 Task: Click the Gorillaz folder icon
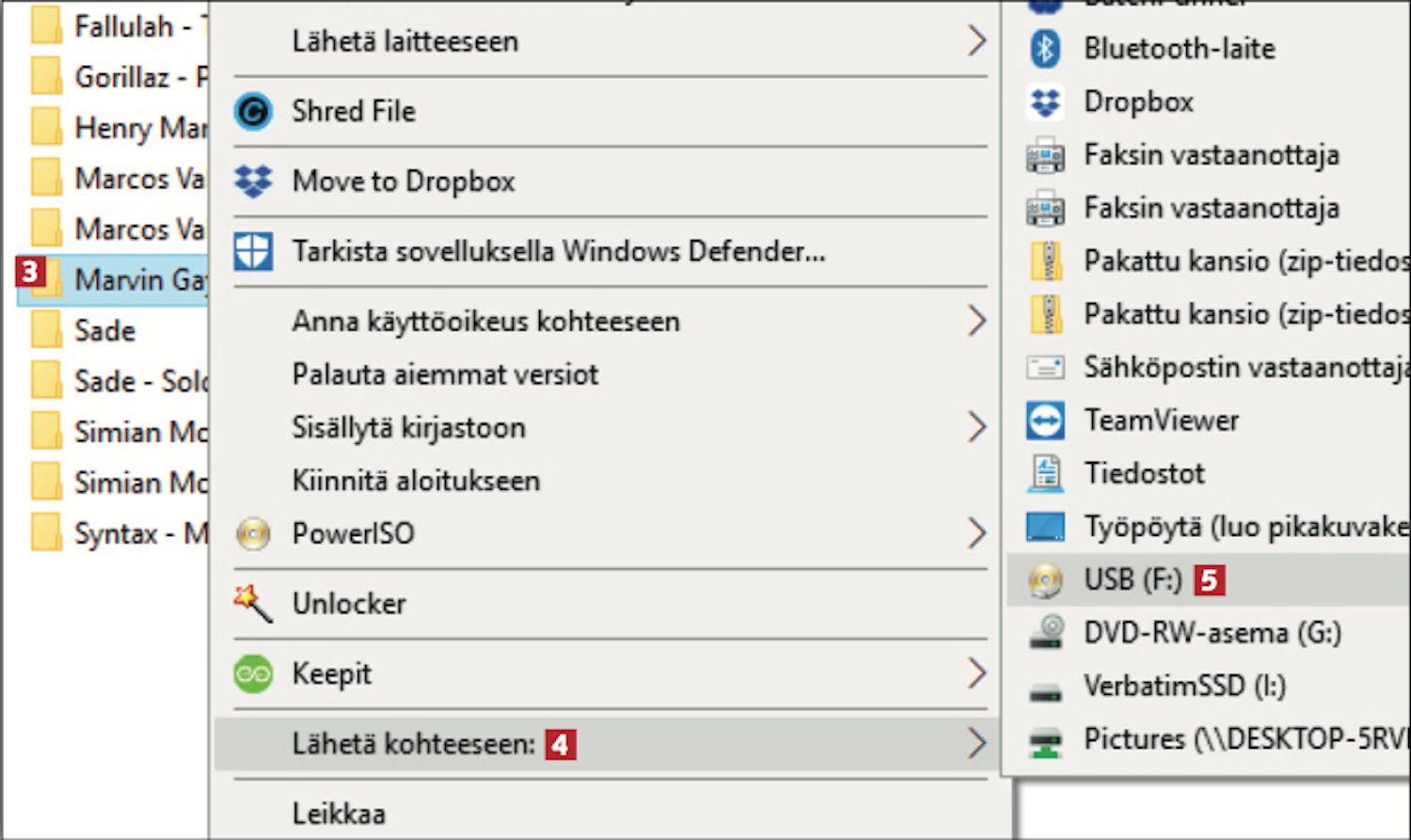(46, 76)
